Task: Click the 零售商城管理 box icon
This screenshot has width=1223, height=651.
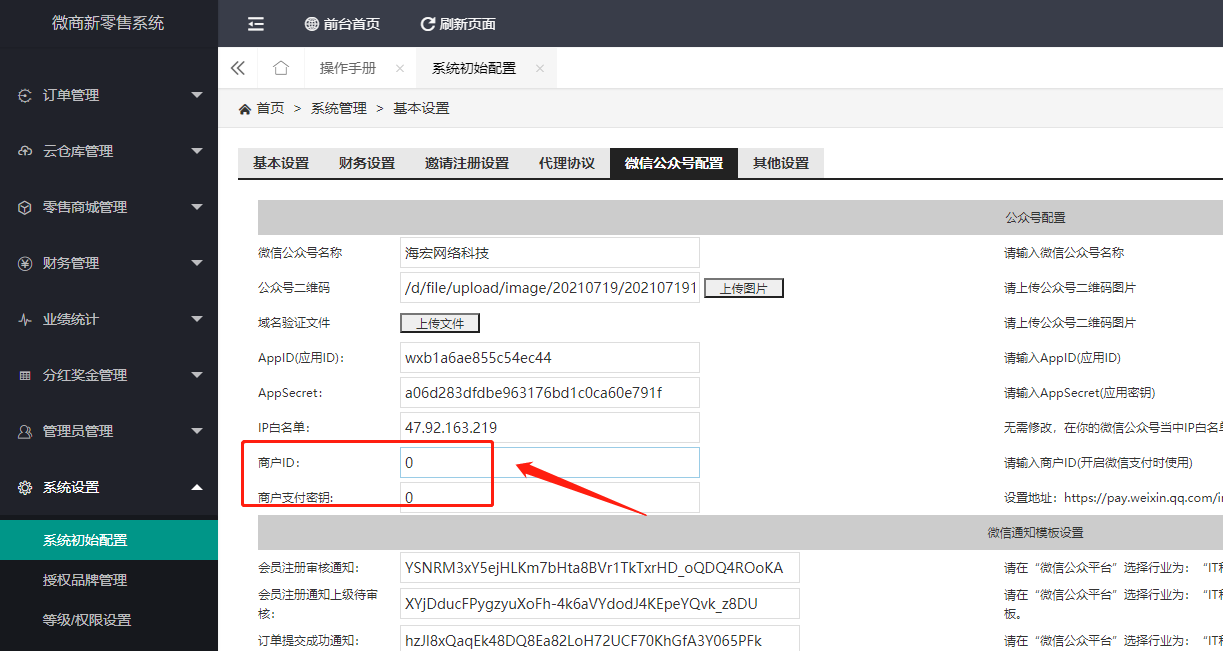Action: click(26, 208)
